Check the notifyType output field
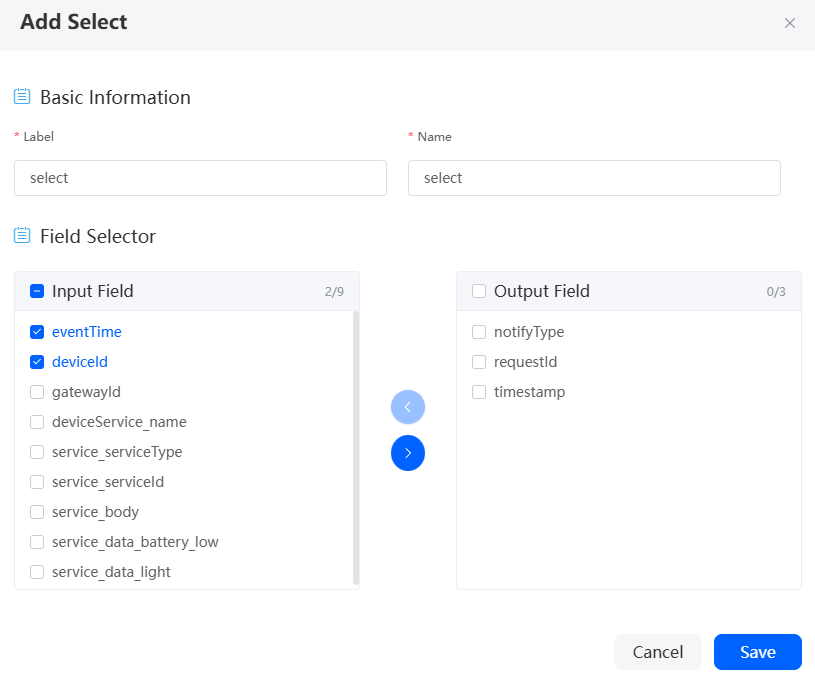The image size is (815, 677). coord(479,332)
